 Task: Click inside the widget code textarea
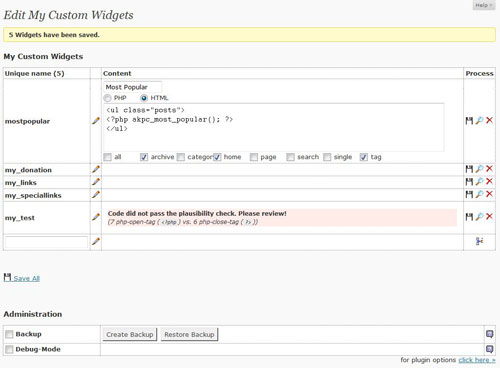coord(274,127)
